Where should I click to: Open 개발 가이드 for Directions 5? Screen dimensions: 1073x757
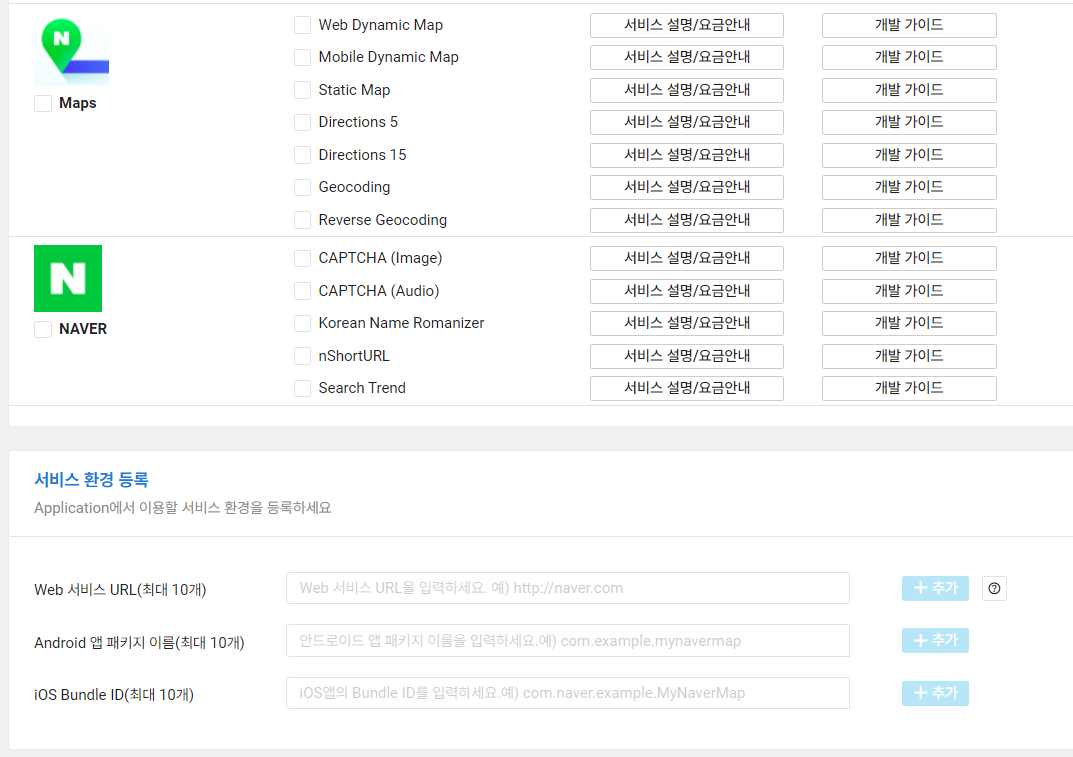pos(909,123)
